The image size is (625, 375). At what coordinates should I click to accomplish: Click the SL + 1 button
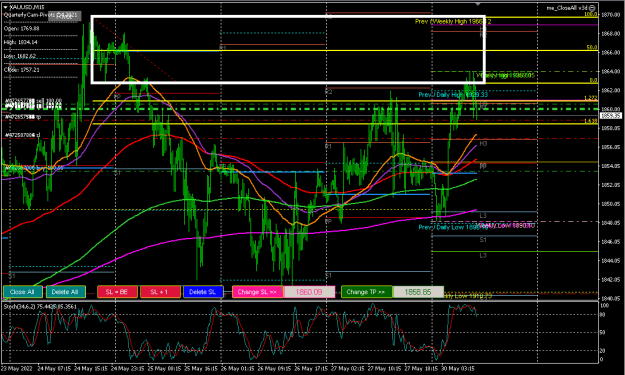pos(160,292)
